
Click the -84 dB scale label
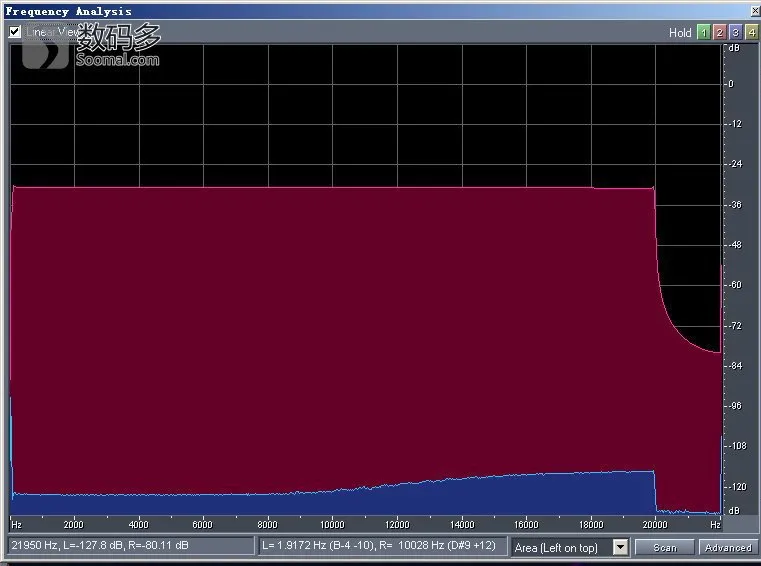pyautogui.click(x=735, y=366)
